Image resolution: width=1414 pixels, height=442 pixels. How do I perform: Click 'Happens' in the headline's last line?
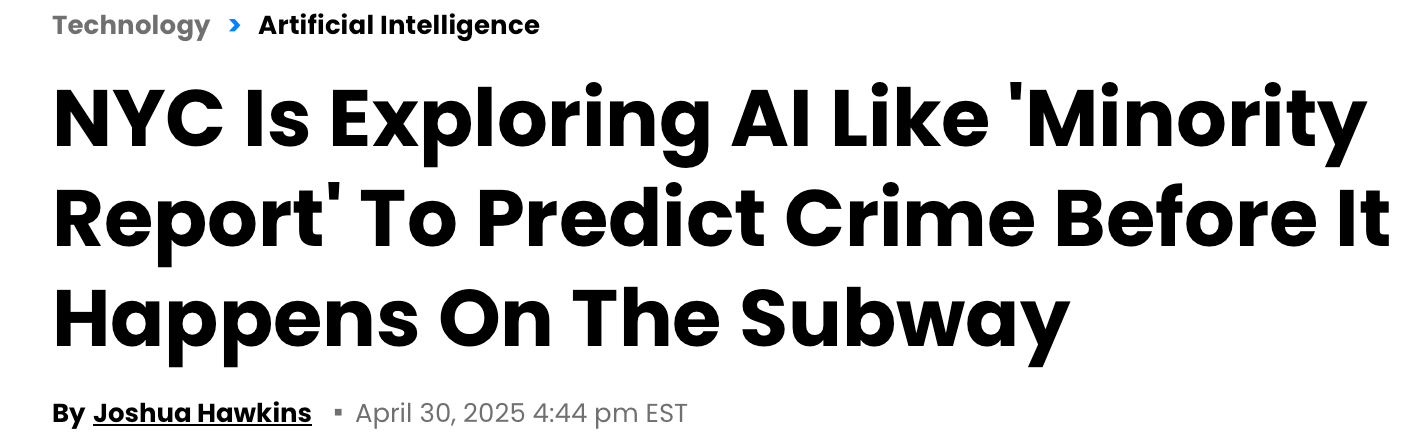point(236,322)
